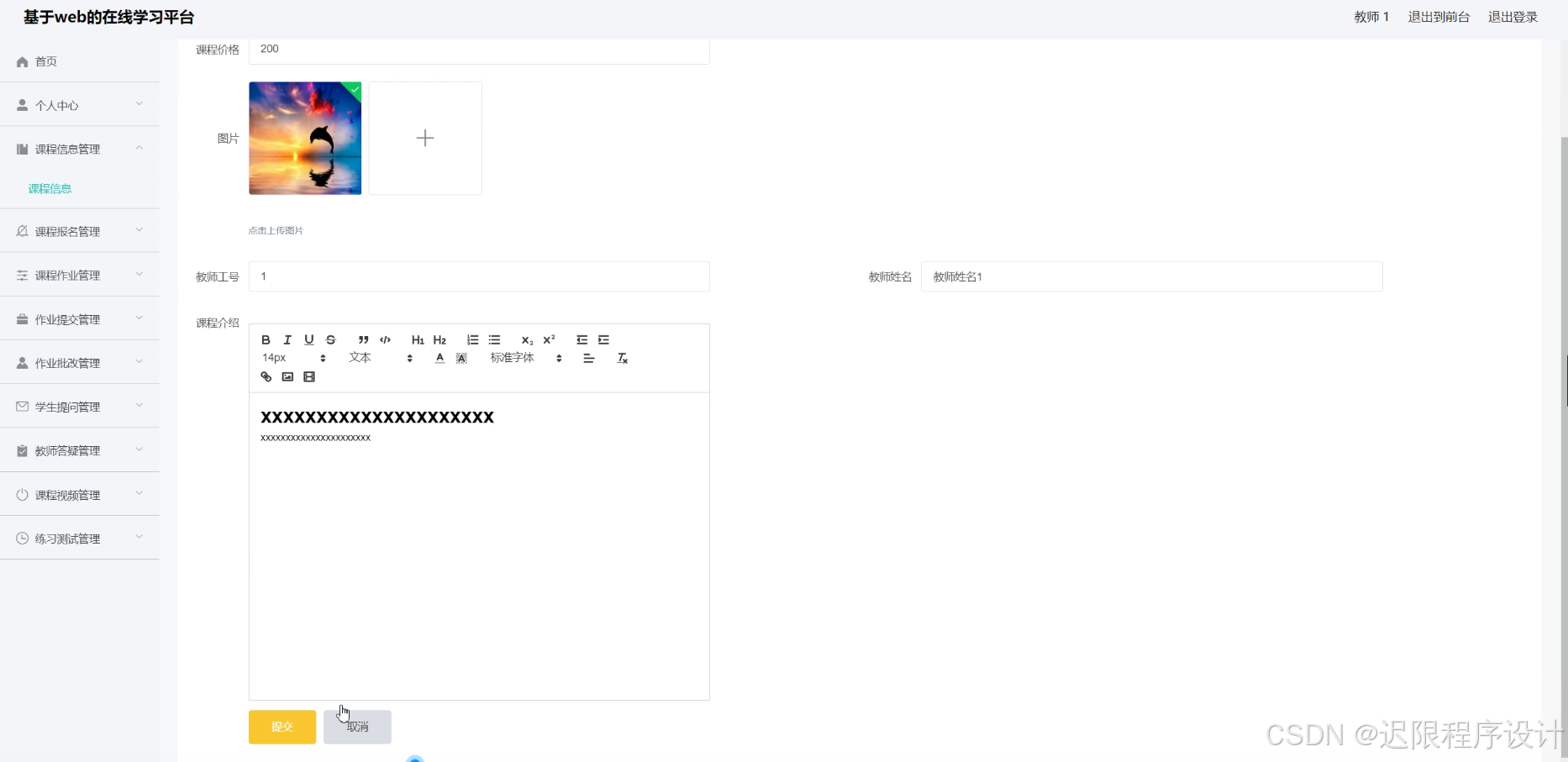This screenshot has height=762, width=1568.
Task: Apply superscript formatting
Action: click(549, 339)
